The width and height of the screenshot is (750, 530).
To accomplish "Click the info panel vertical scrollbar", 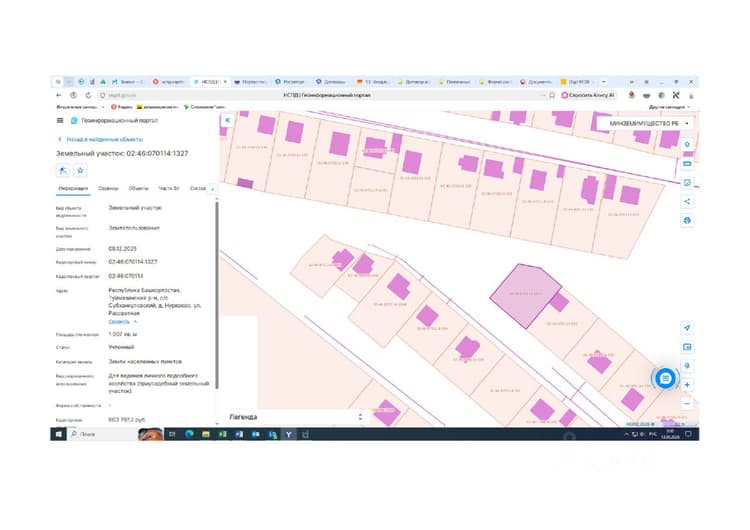I will coord(217,294).
